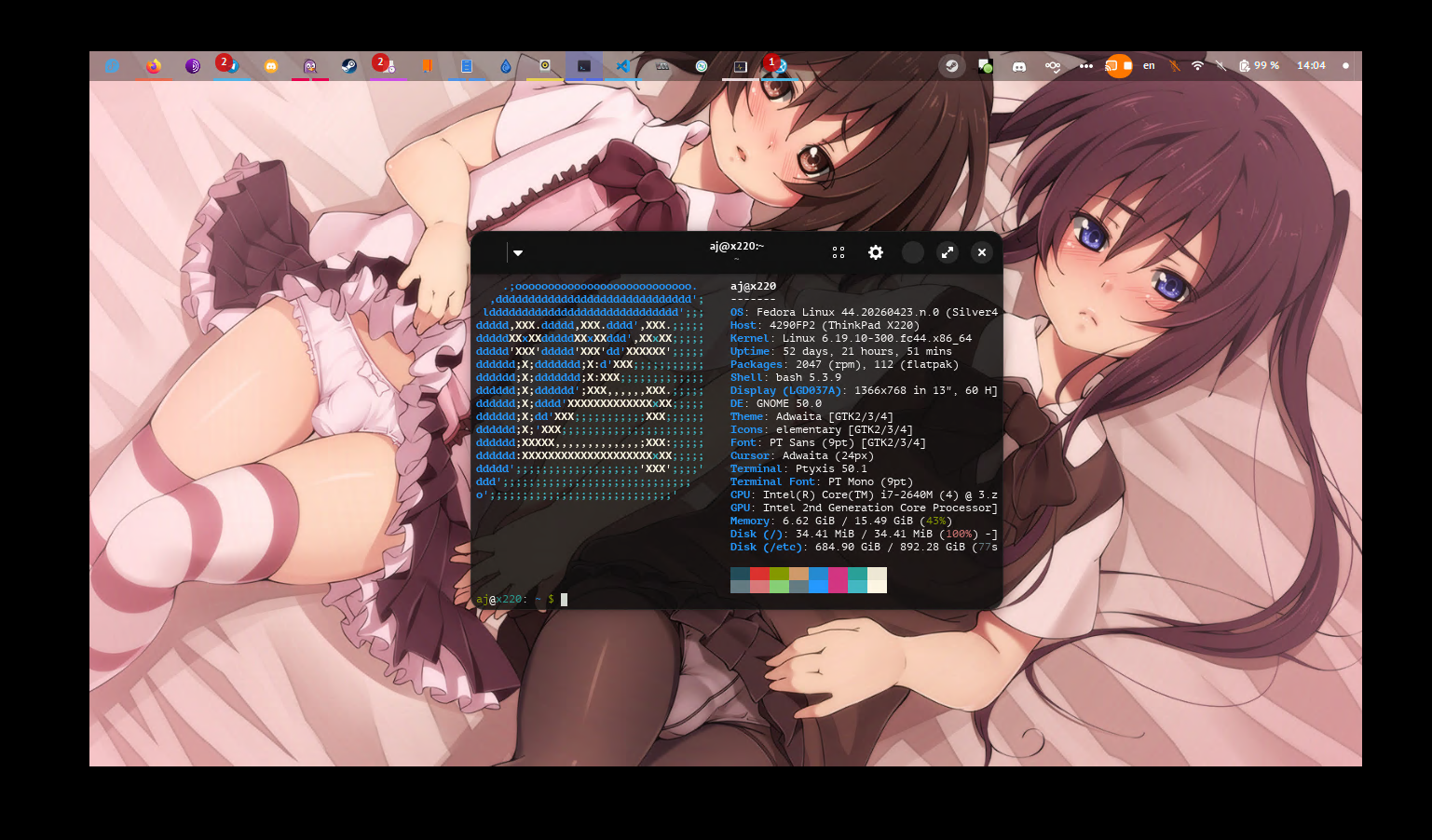Click the 'OS: Fedora Linux' line
Viewport: 1432px width, 840px height.
point(864,312)
